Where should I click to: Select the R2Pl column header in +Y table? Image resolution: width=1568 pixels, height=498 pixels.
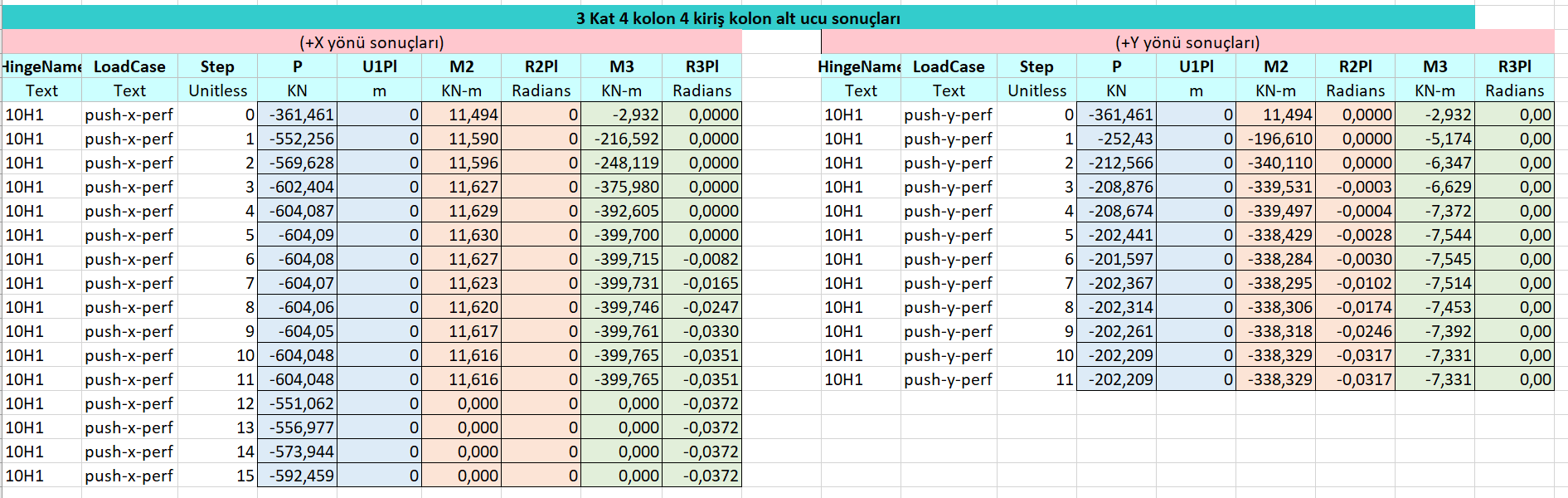[1355, 66]
